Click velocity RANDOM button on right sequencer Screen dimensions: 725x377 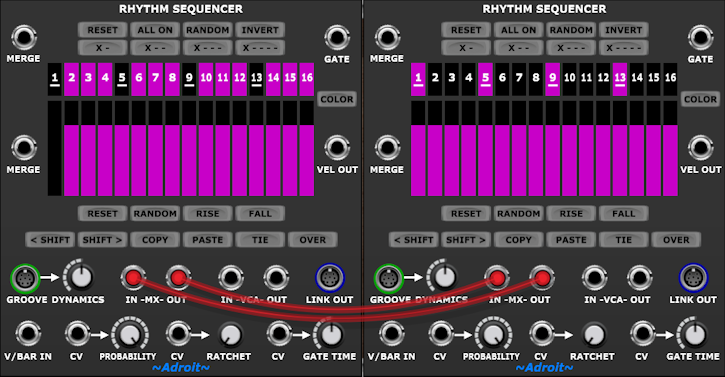point(518,214)
